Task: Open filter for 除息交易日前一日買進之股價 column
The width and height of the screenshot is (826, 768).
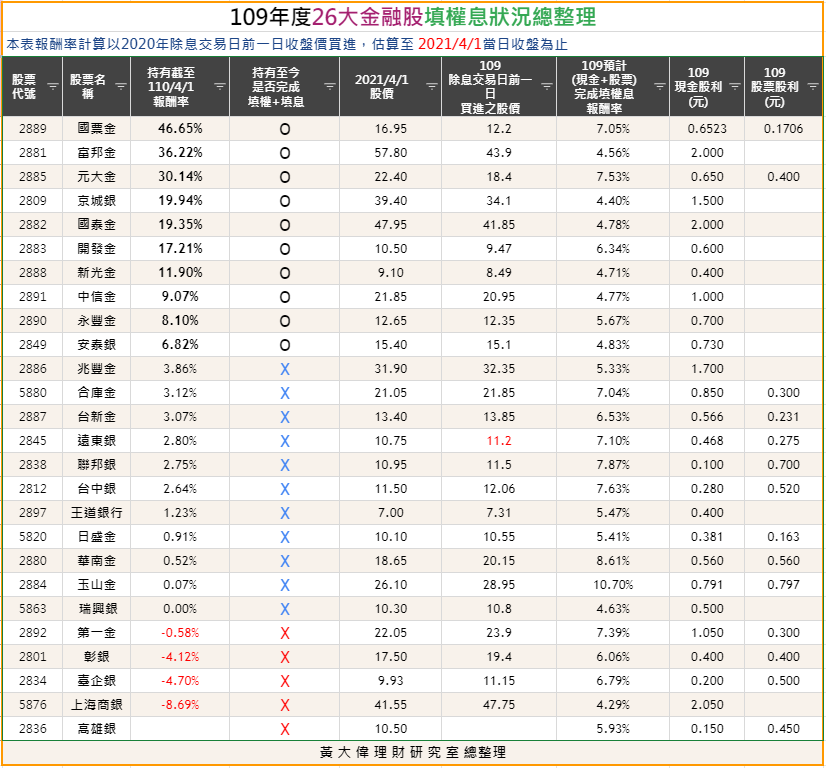Action: [546, 86]
